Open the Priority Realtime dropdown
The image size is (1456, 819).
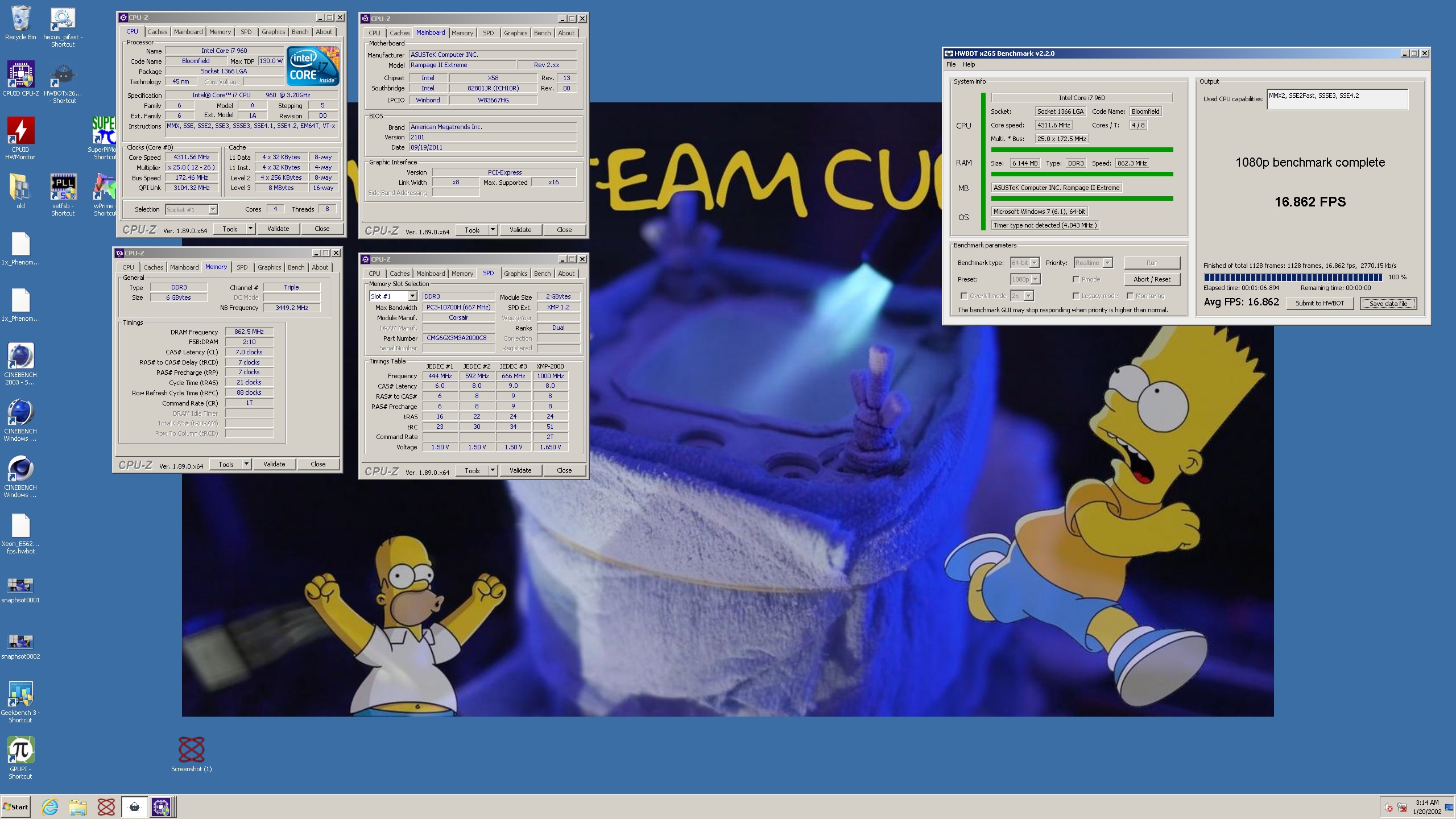pyautogui.click(x=1093, y=263)
